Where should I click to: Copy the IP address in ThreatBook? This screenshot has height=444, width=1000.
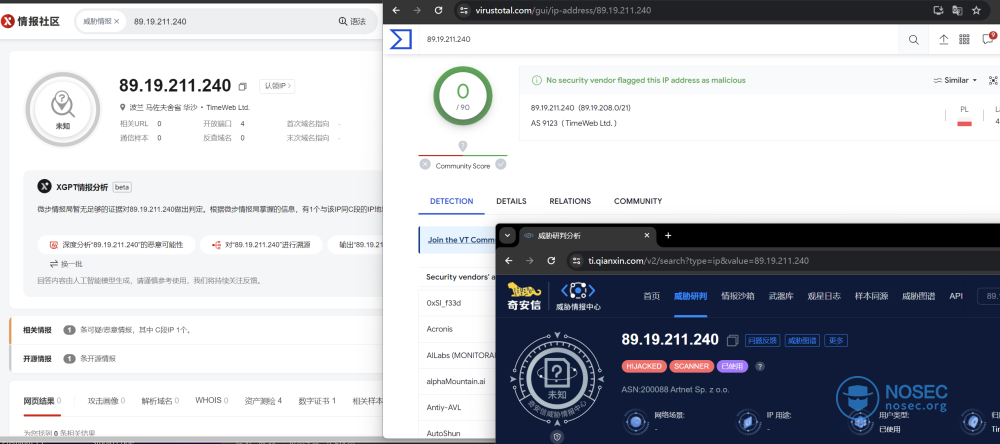coord(242,87)
